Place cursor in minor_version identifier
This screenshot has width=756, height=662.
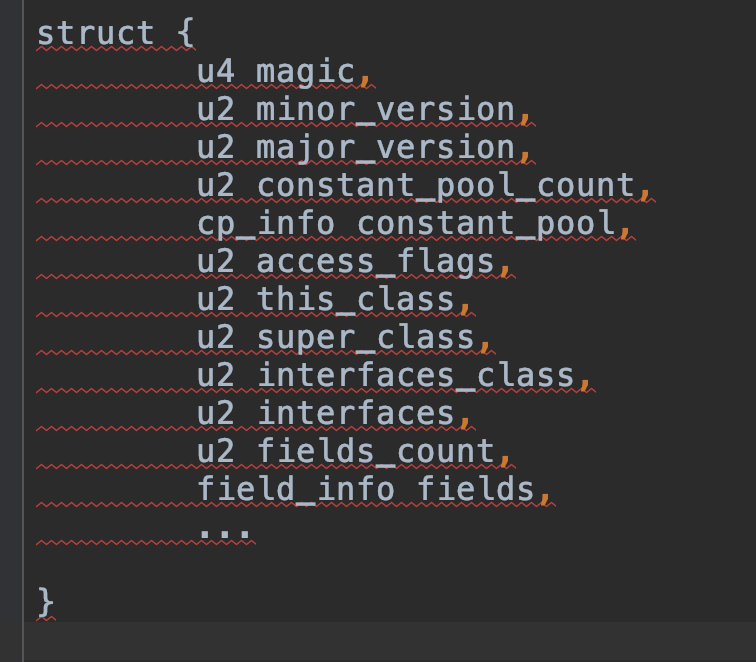tap(386, 109)
